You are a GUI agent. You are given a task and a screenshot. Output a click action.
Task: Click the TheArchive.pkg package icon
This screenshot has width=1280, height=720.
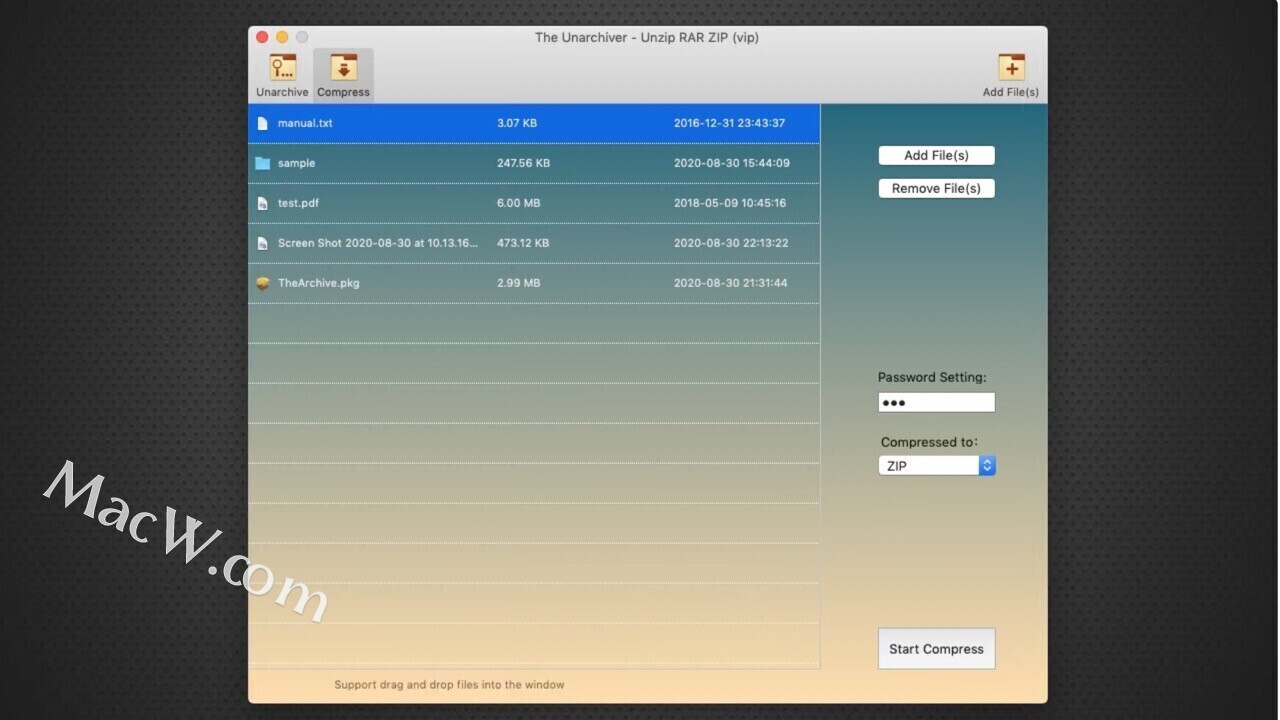click(263, 283)
